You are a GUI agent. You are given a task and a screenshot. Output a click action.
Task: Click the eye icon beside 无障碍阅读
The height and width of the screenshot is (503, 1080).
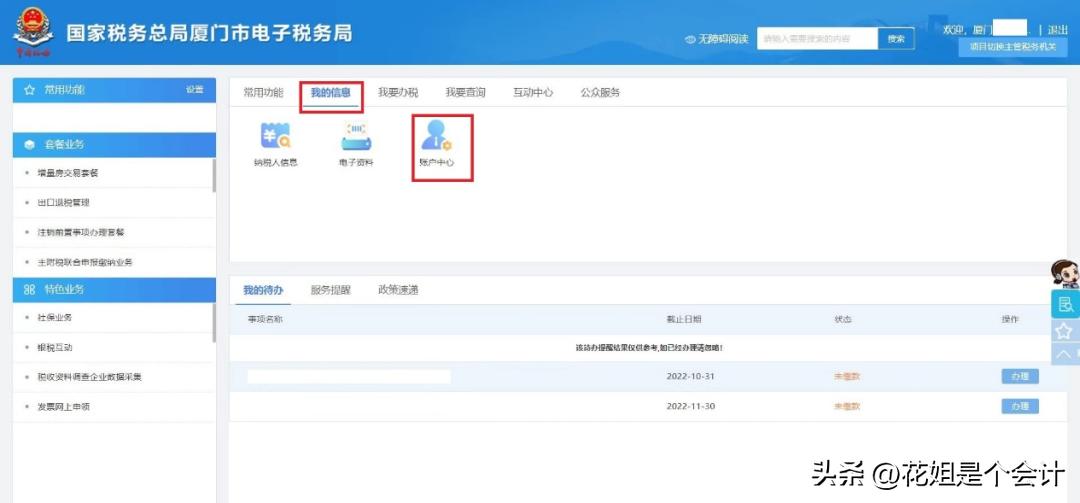690,39
